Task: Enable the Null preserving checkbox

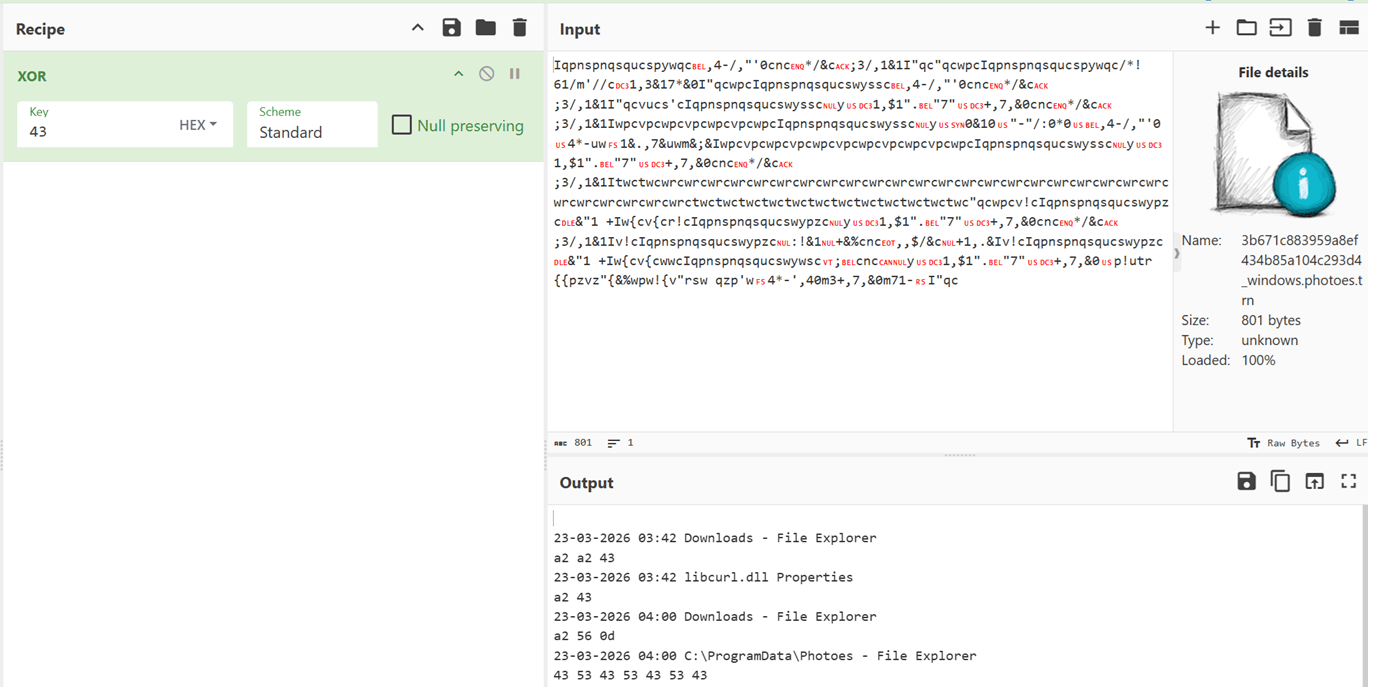Action: (401, 125)
